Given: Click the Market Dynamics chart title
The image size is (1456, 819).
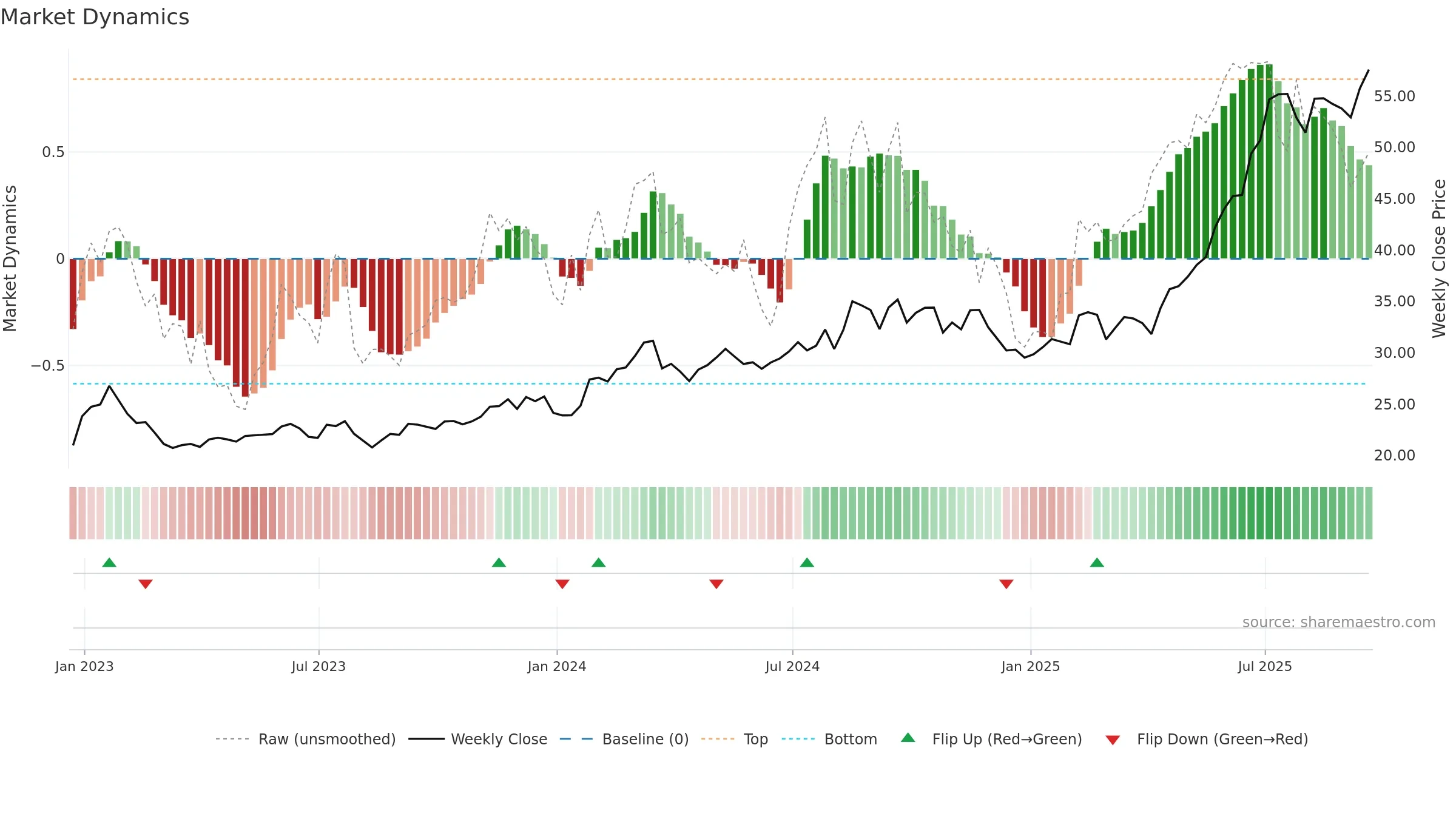Looking at the screenshot, I should tap(95, 17).
